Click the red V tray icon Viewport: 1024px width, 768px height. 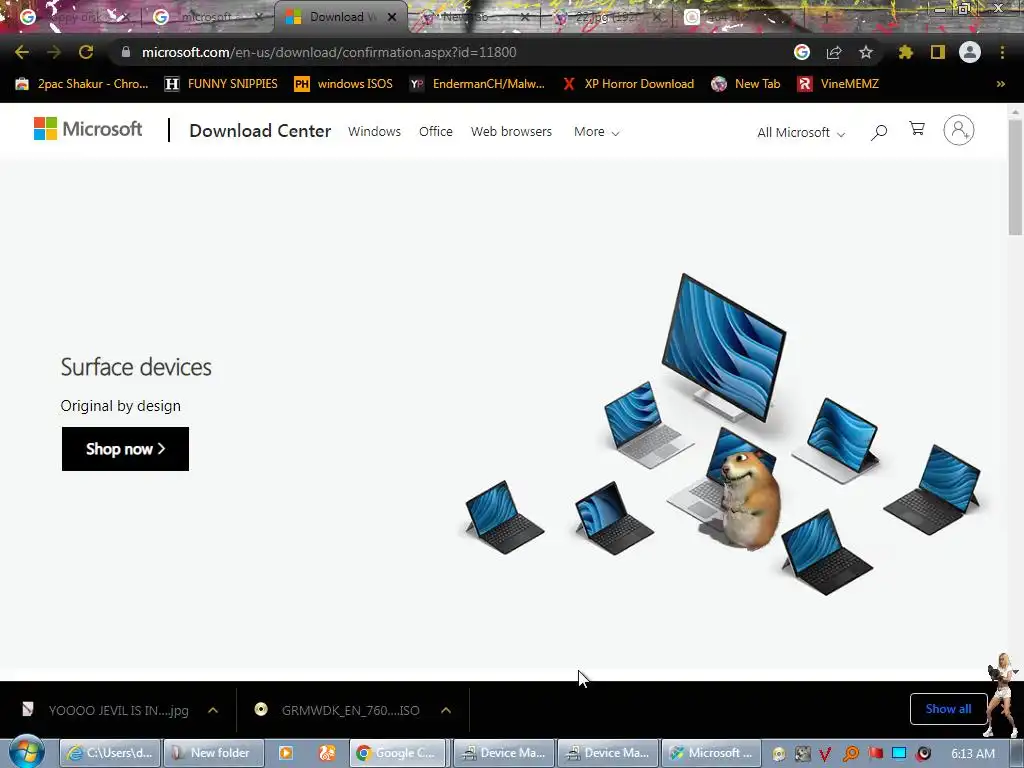point(825,754)
